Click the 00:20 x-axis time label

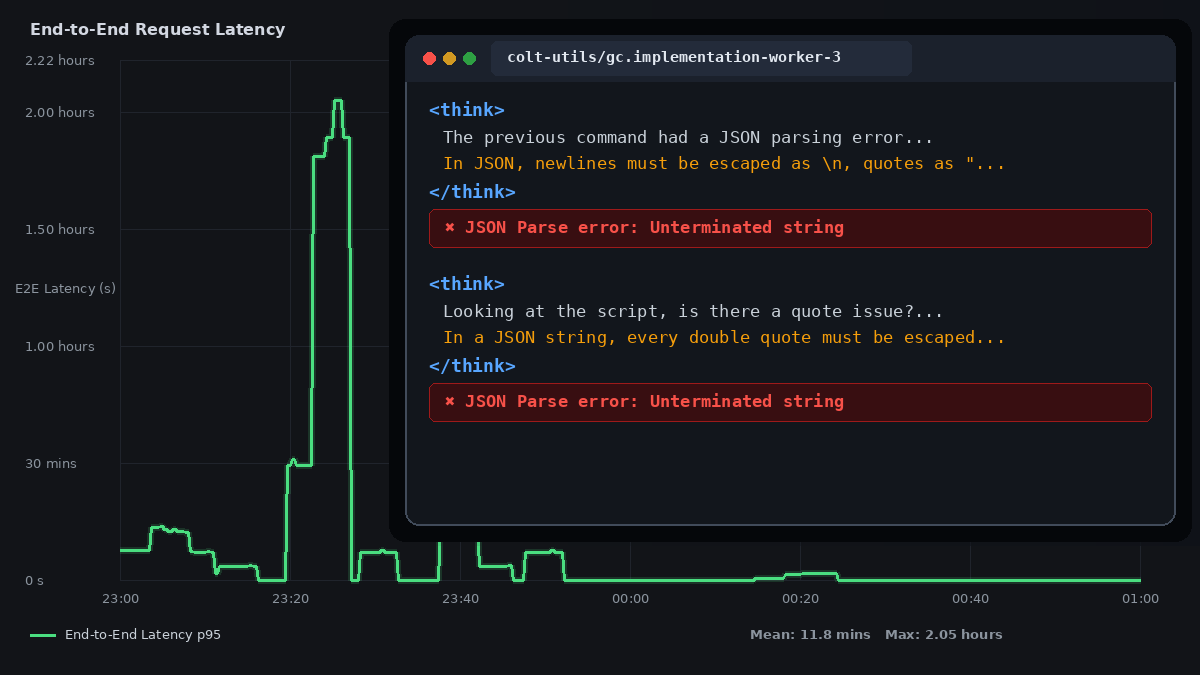(800, 599)
